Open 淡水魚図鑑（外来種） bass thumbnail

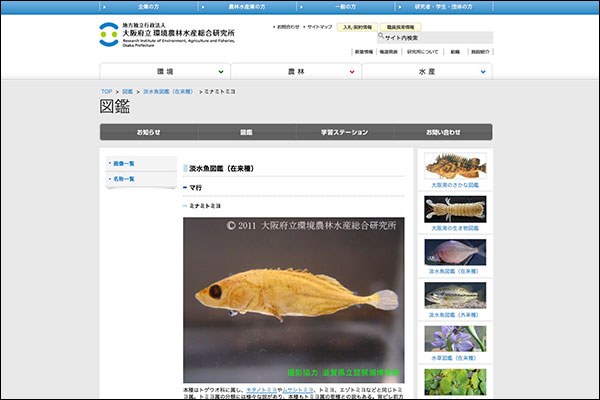coord(455,294)
